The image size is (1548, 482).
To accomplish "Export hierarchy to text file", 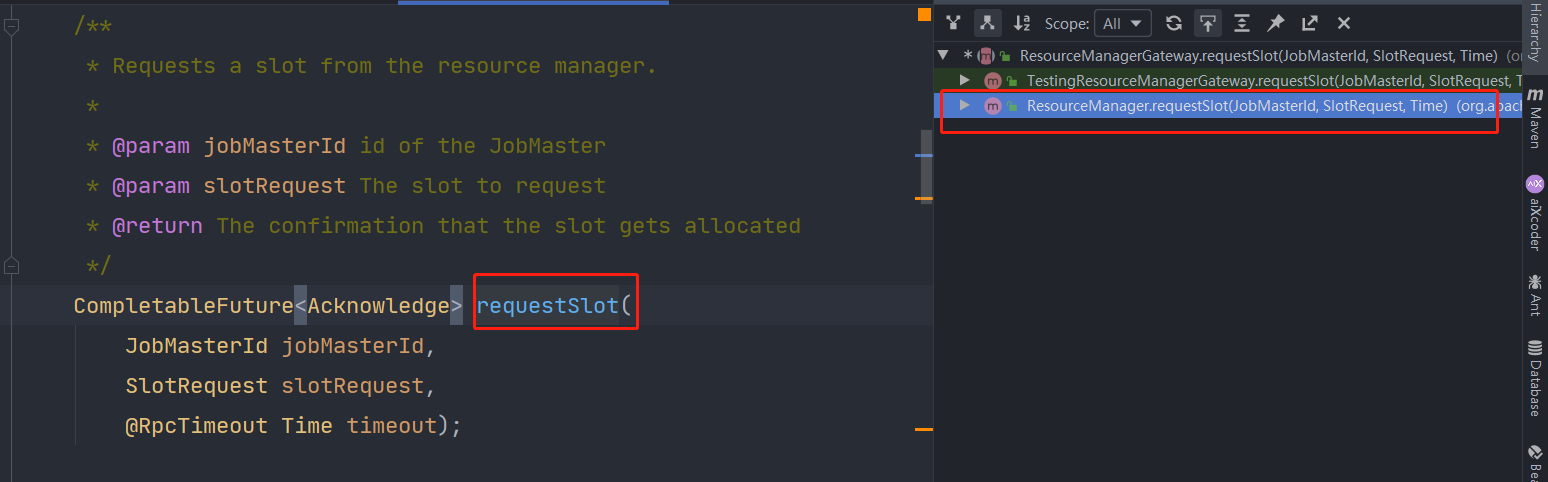I will (1310, 23).
